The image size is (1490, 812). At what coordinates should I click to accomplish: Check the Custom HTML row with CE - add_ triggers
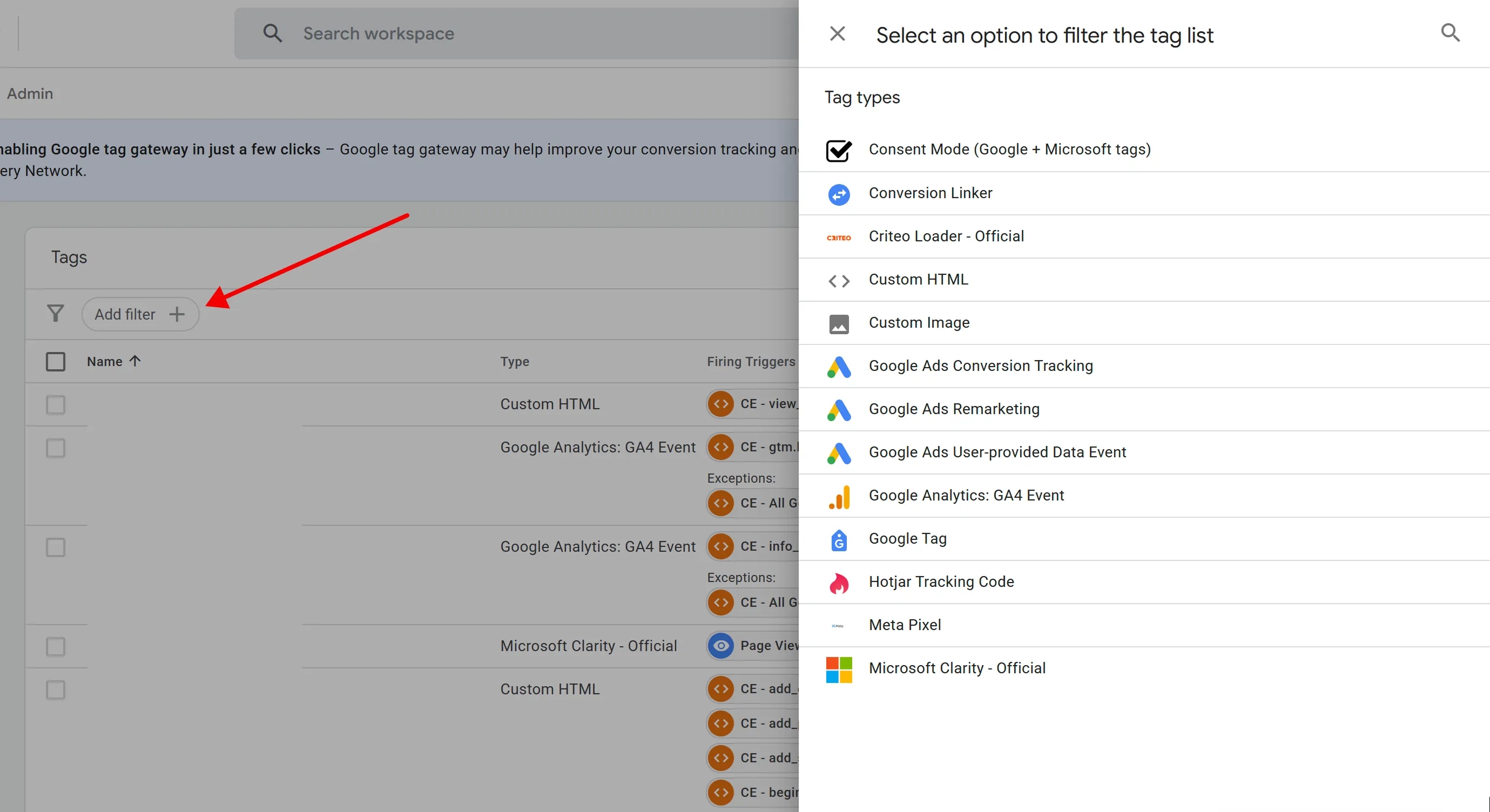pyautogui.click(x=56, y=689)
